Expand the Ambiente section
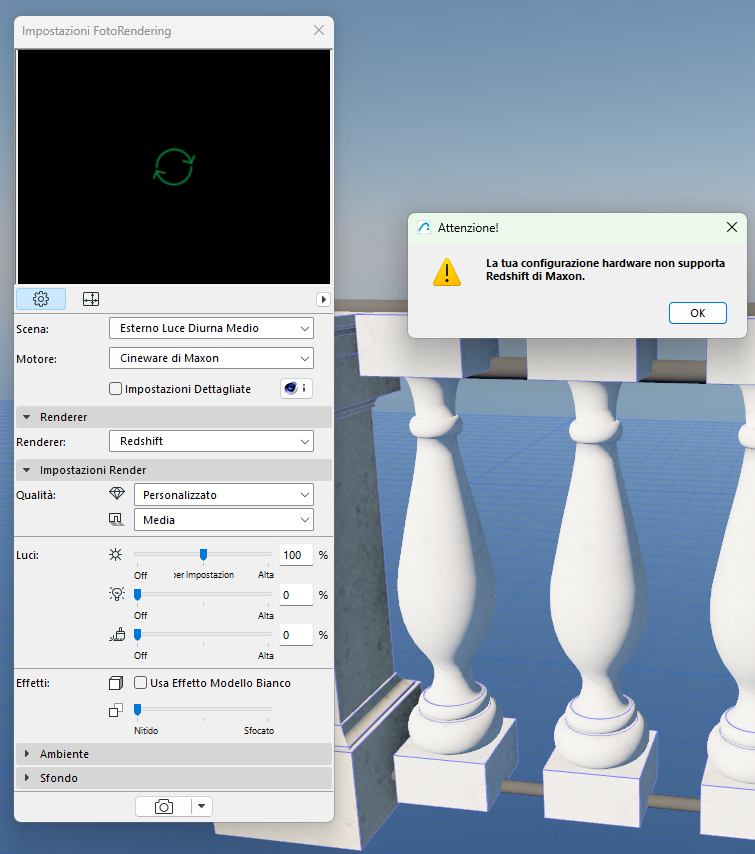 pos(174,754)
